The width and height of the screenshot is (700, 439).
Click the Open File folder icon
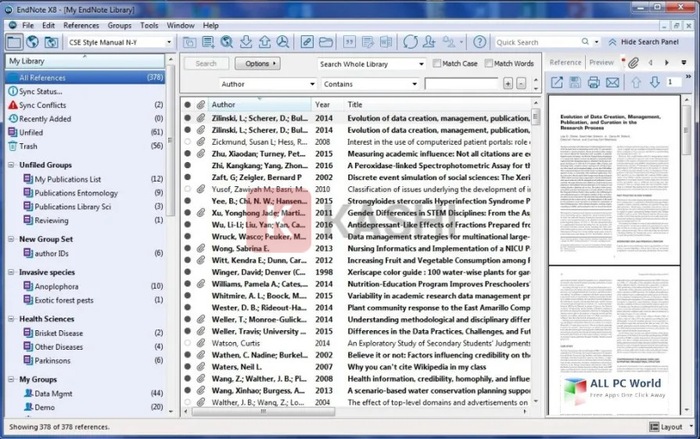(x=326, y=42)
